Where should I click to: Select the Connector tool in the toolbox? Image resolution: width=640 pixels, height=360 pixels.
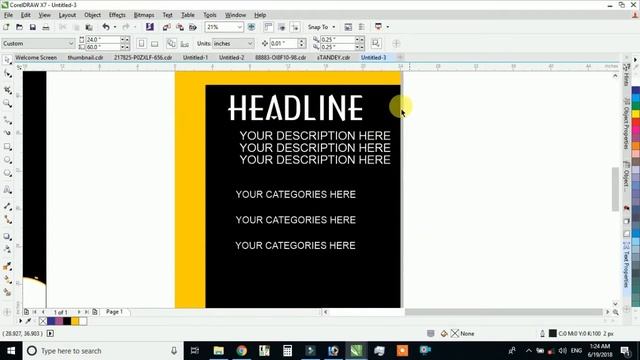tap(7, 220)
